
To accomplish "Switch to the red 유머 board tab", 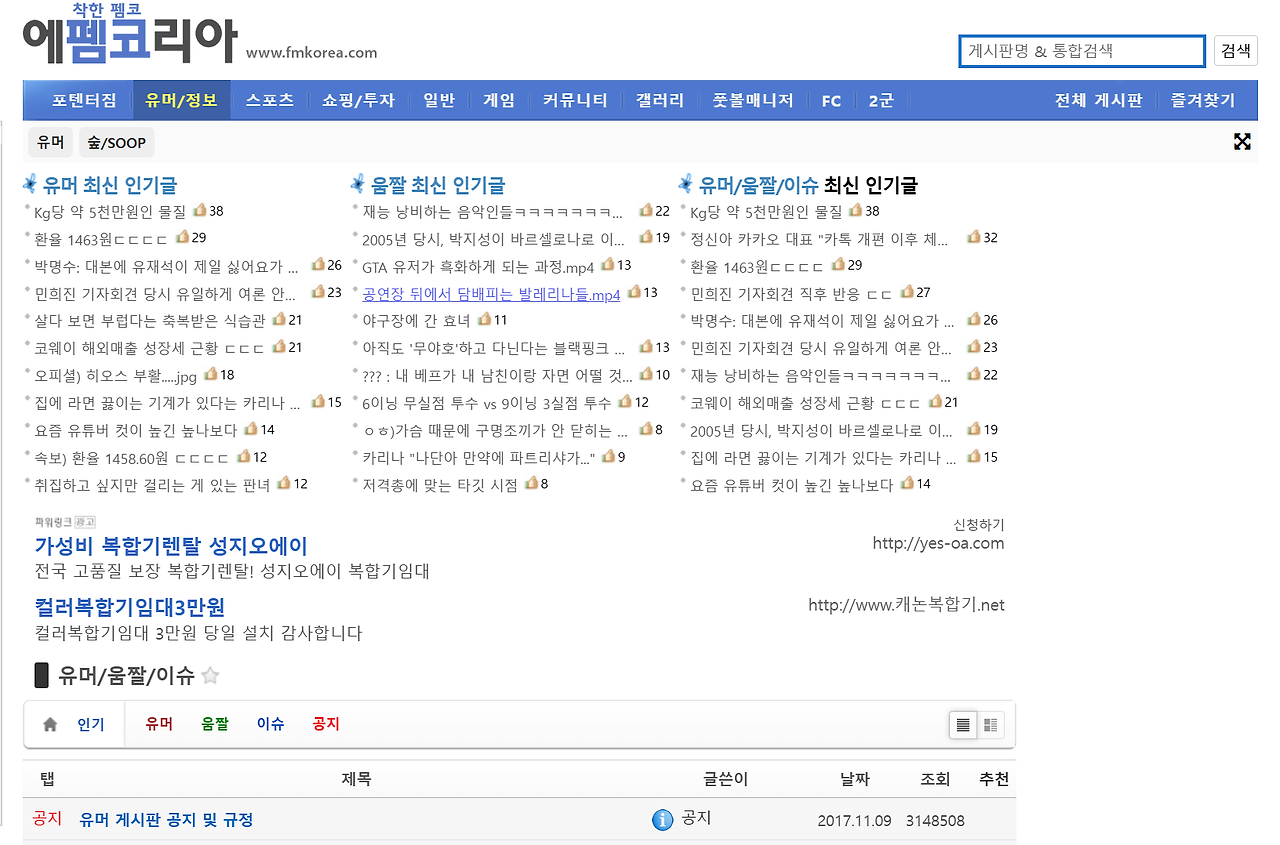I will tap(159, 724).
